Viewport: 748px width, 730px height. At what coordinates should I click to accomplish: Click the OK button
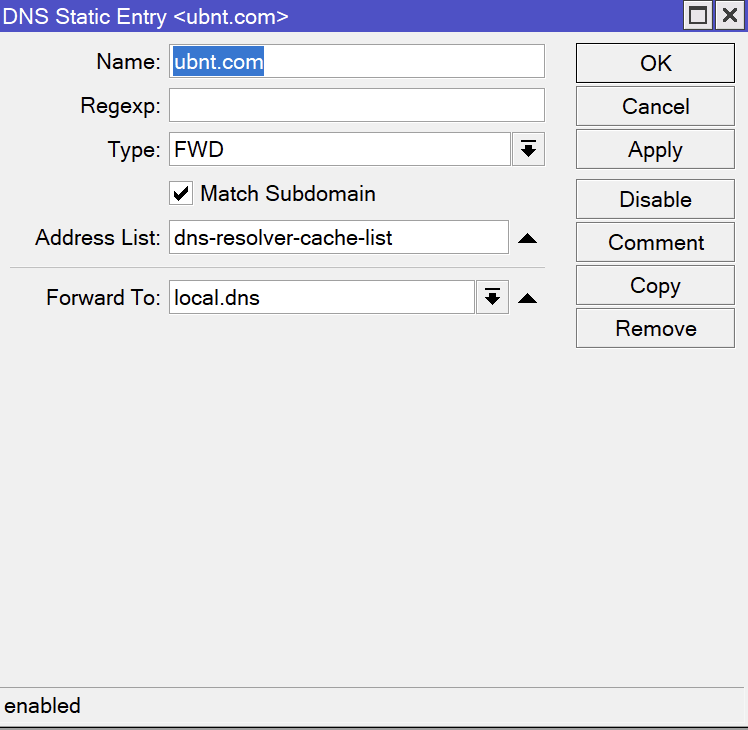[x=655, y=63]
